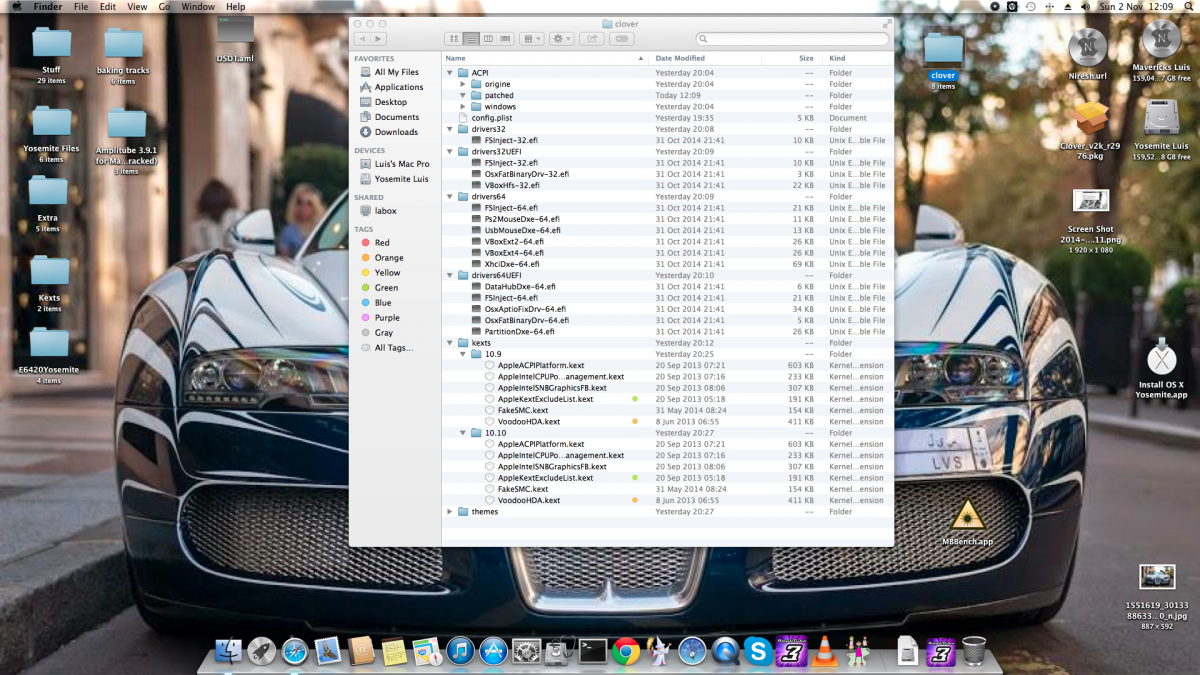The image size is (1200, 675).
Task: Open Google Chrome from the Dock
Action: [x=626, y=651]
